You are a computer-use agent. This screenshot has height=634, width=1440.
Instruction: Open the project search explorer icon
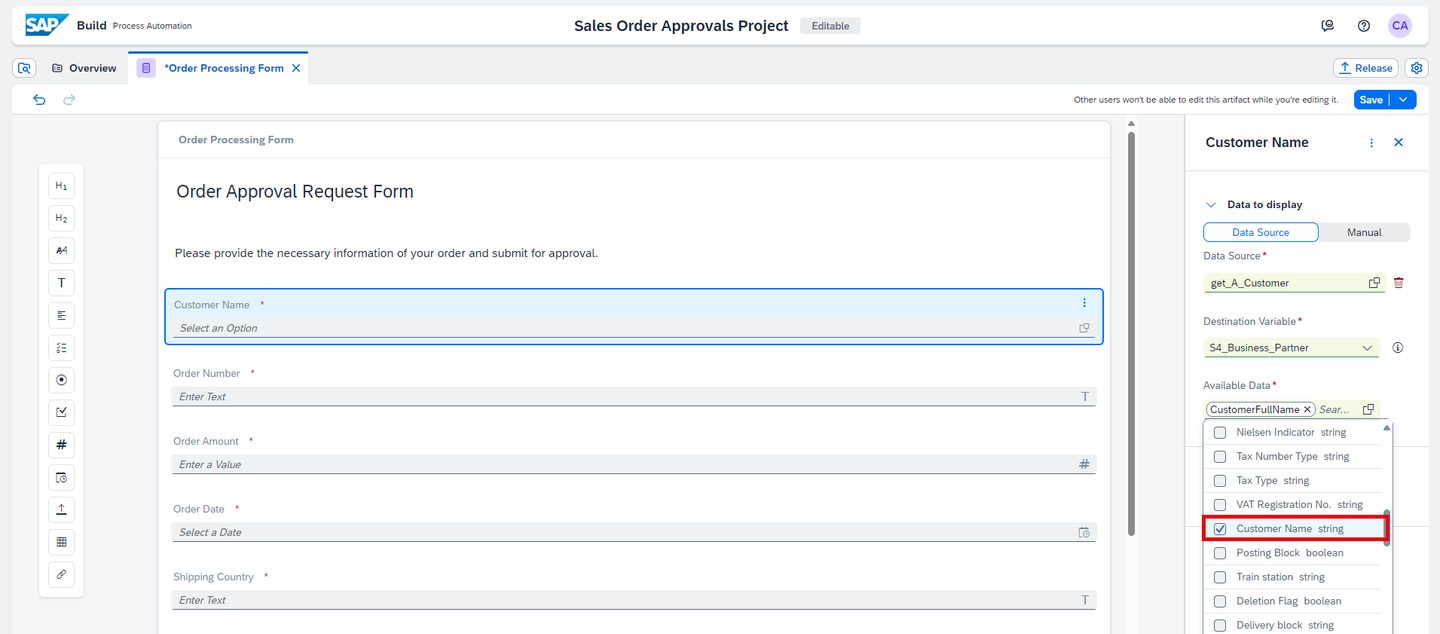[x=25, y=68]
